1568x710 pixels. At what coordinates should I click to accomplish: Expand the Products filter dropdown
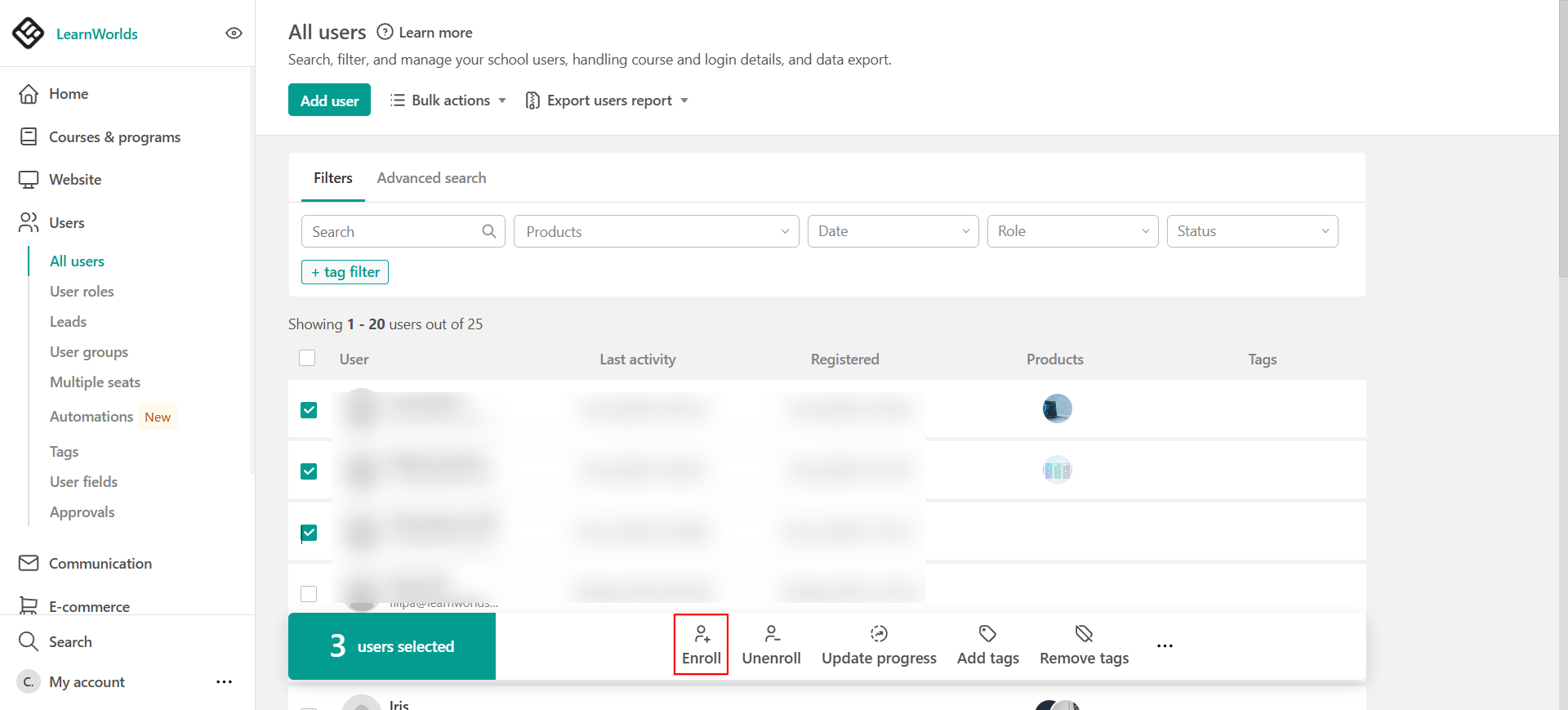point(657,231)
